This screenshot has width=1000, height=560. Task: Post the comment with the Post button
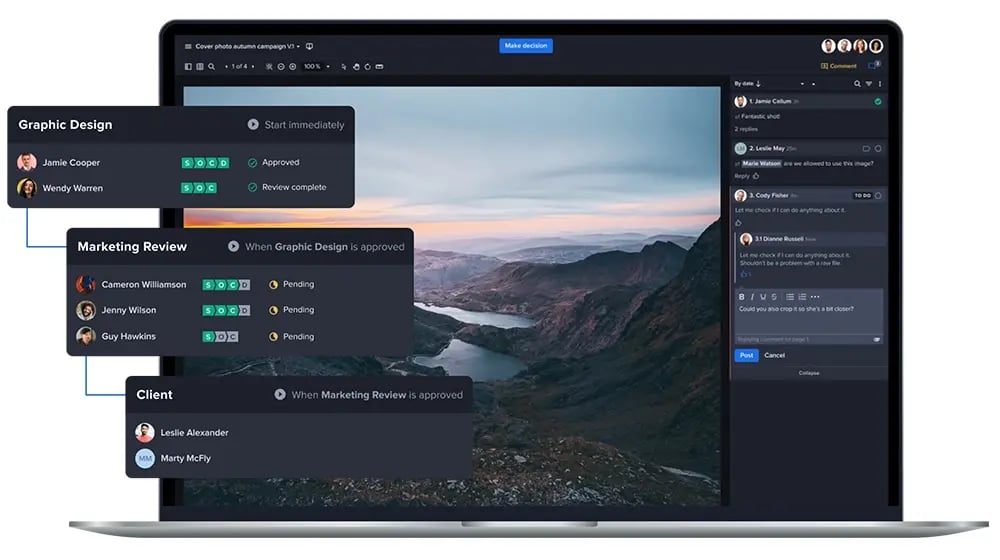(x=746, y=355)
